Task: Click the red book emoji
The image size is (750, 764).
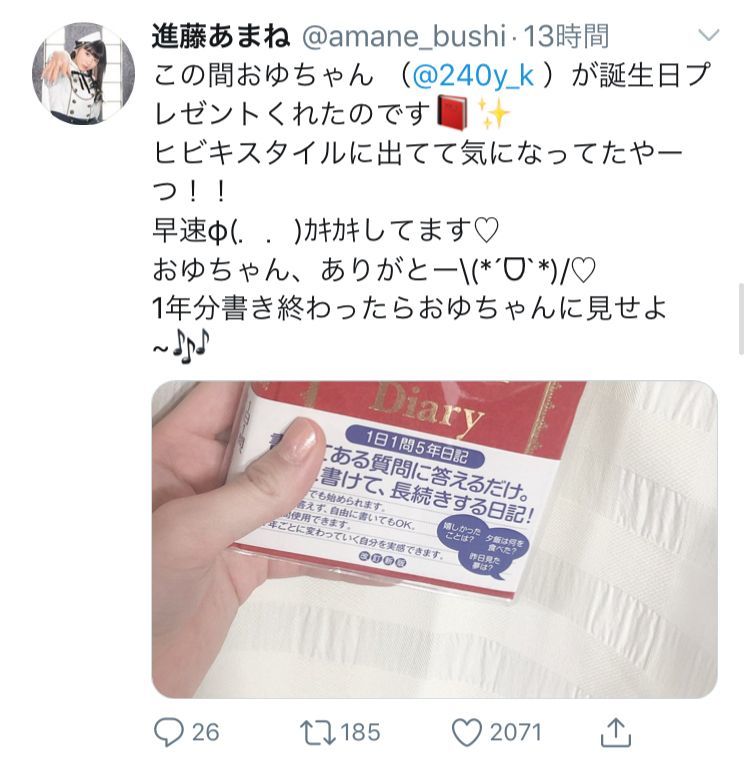Action: 452,114
